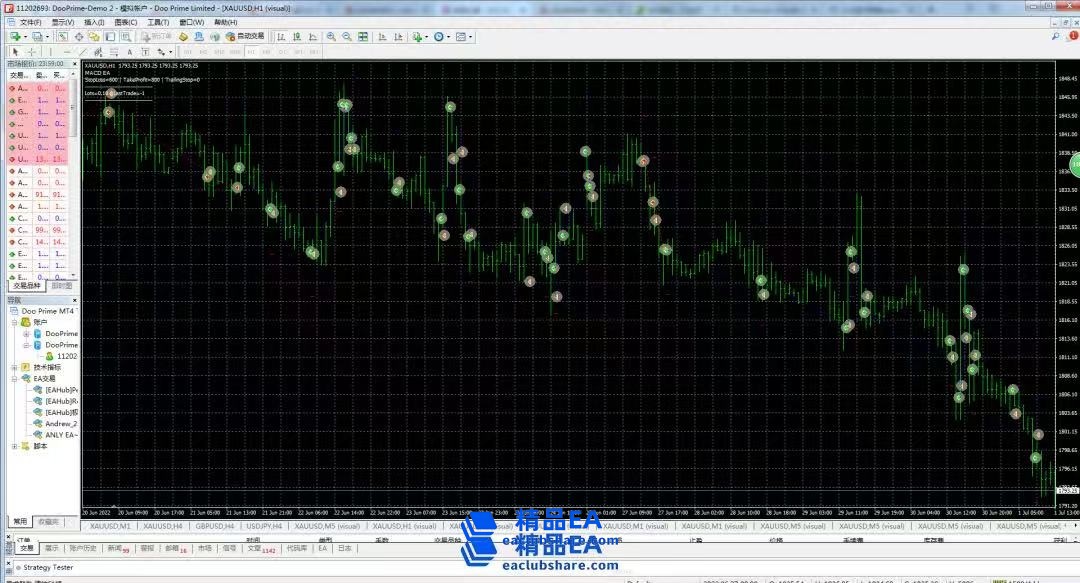Click the zoom out magnifier icon
This screenshot has height=583, width=1080.
[x=347, y=37]
